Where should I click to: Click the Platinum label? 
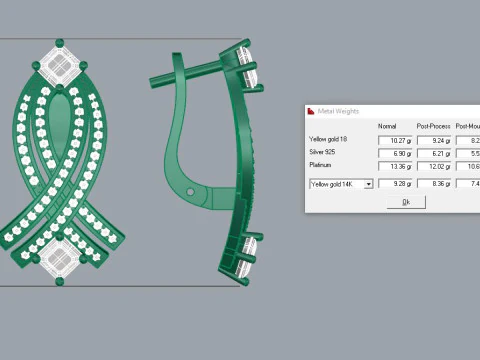320,165
